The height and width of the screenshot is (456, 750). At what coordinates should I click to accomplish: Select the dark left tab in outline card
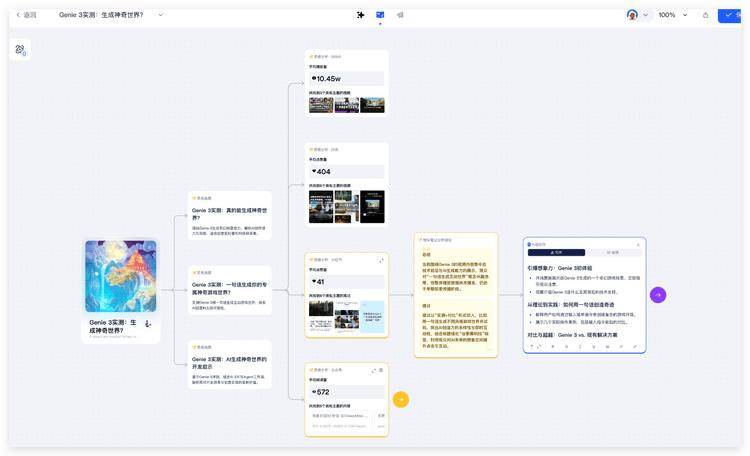(x=555, y=252)
